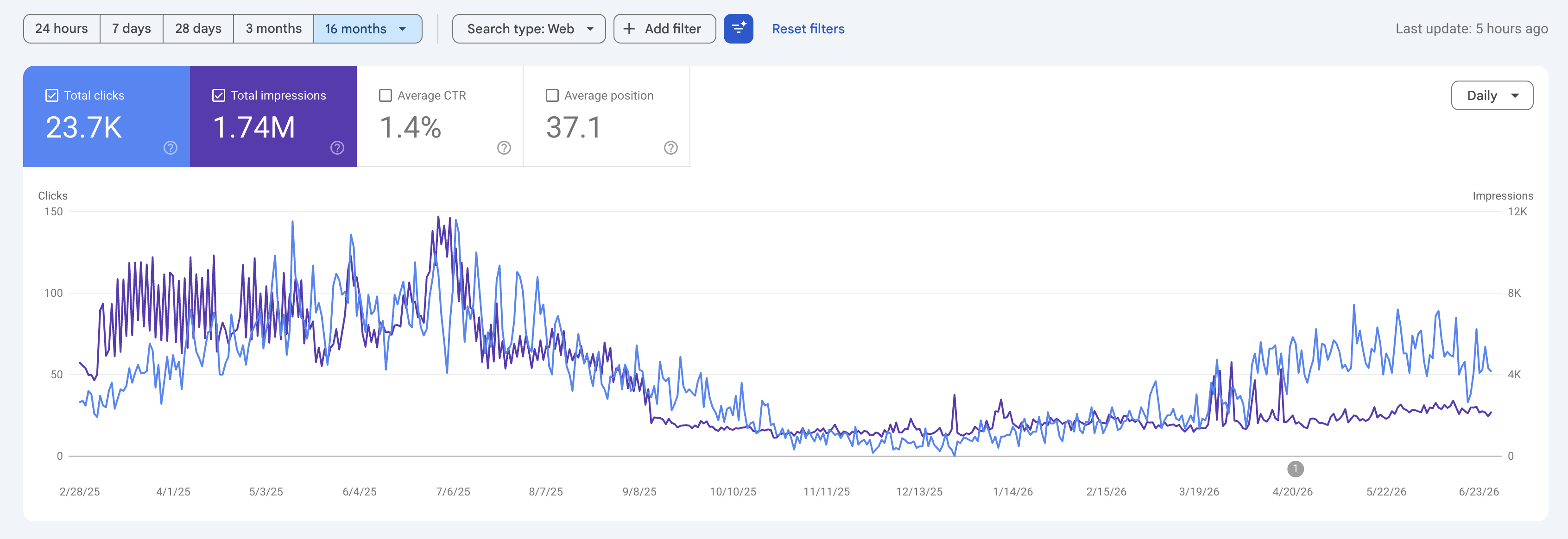Click the 10/10/25 date label on axis
Image resolution: width=1568 pixels, height=539 pixels.
(733, 492)
